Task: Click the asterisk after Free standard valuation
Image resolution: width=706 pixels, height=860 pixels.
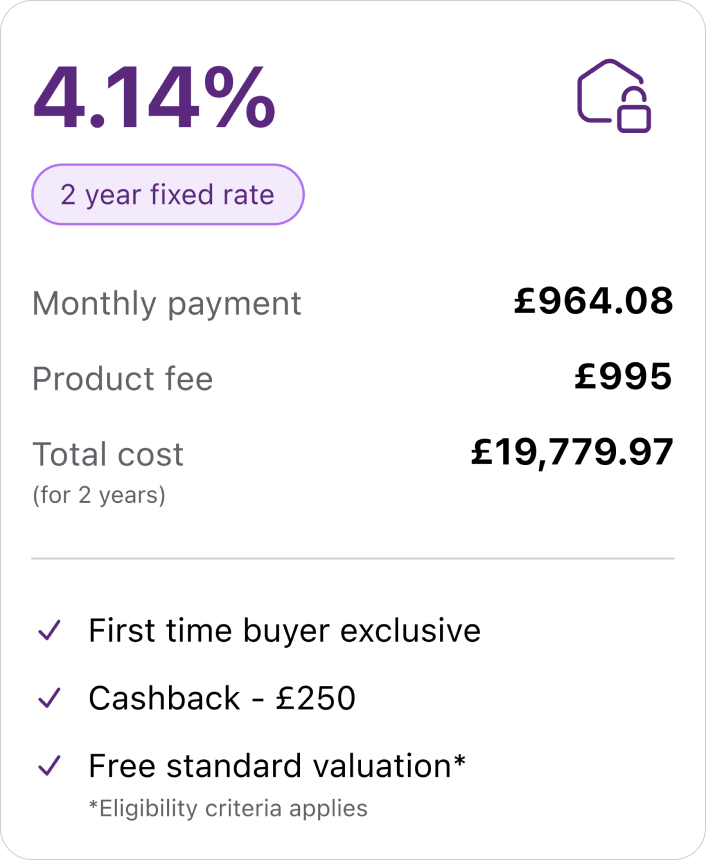Action: pyautogui.click(x=459, y=760)
